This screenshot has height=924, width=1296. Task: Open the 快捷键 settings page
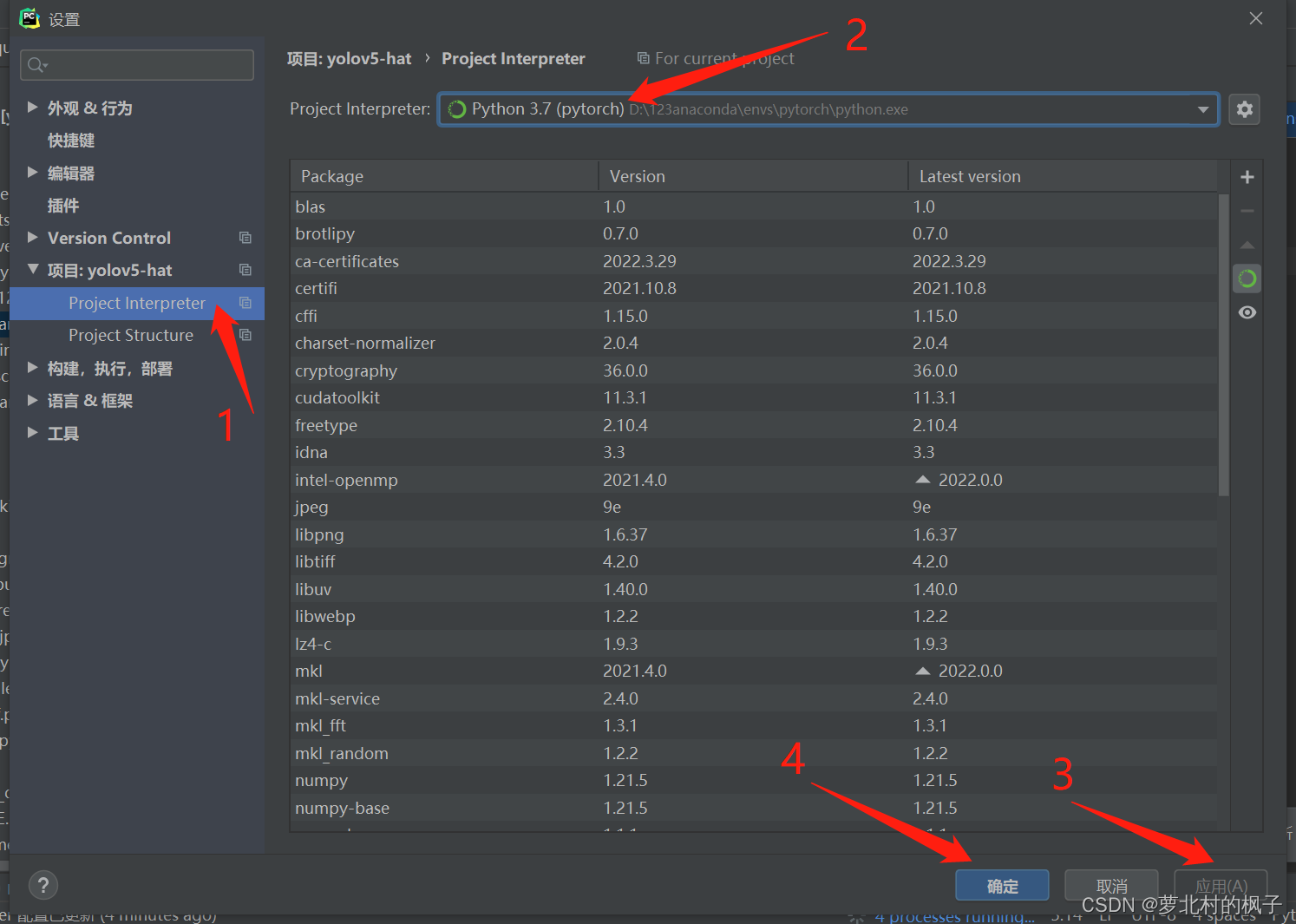tap(71, 141)
